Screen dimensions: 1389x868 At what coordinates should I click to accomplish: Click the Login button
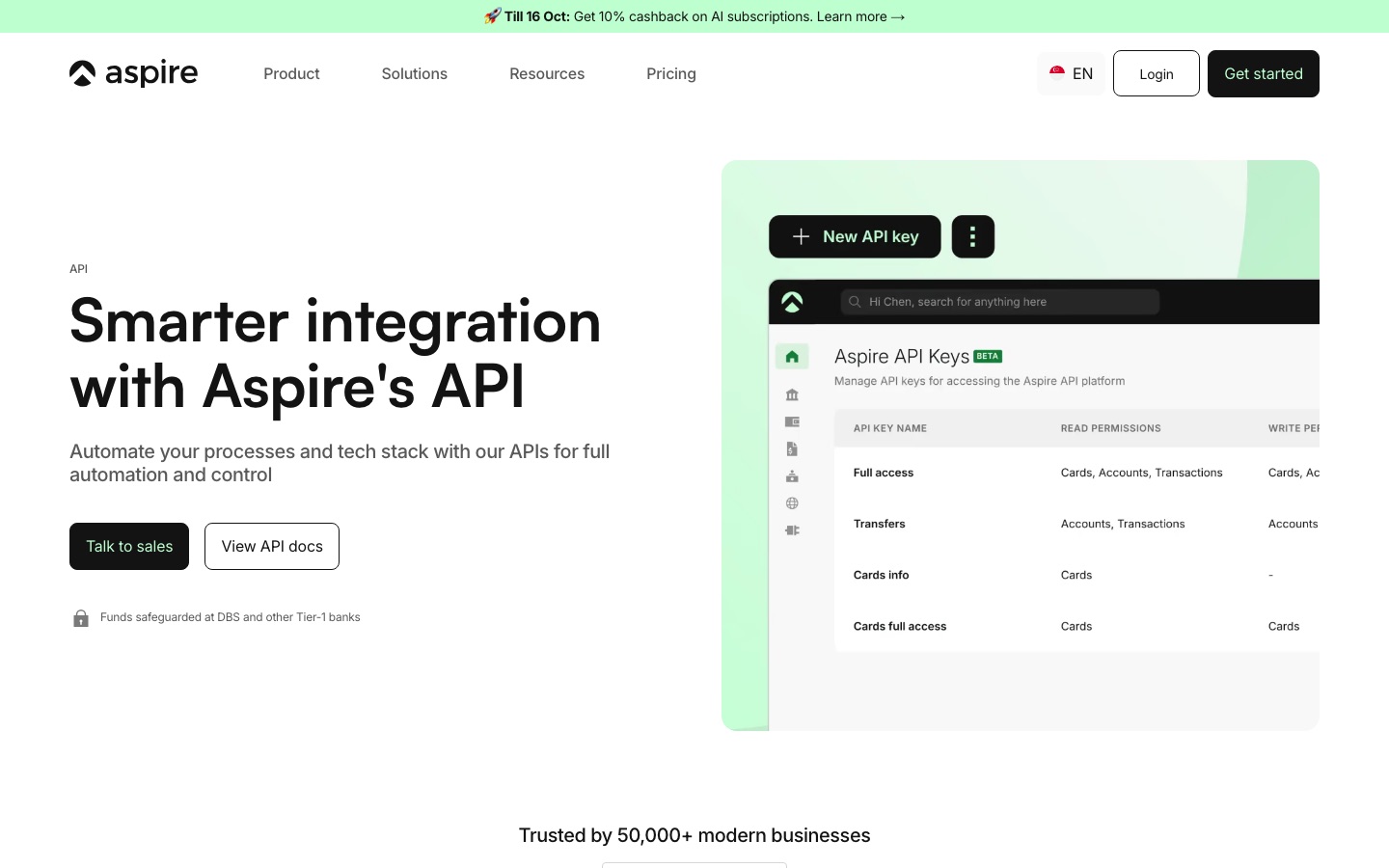[1157, 73]
